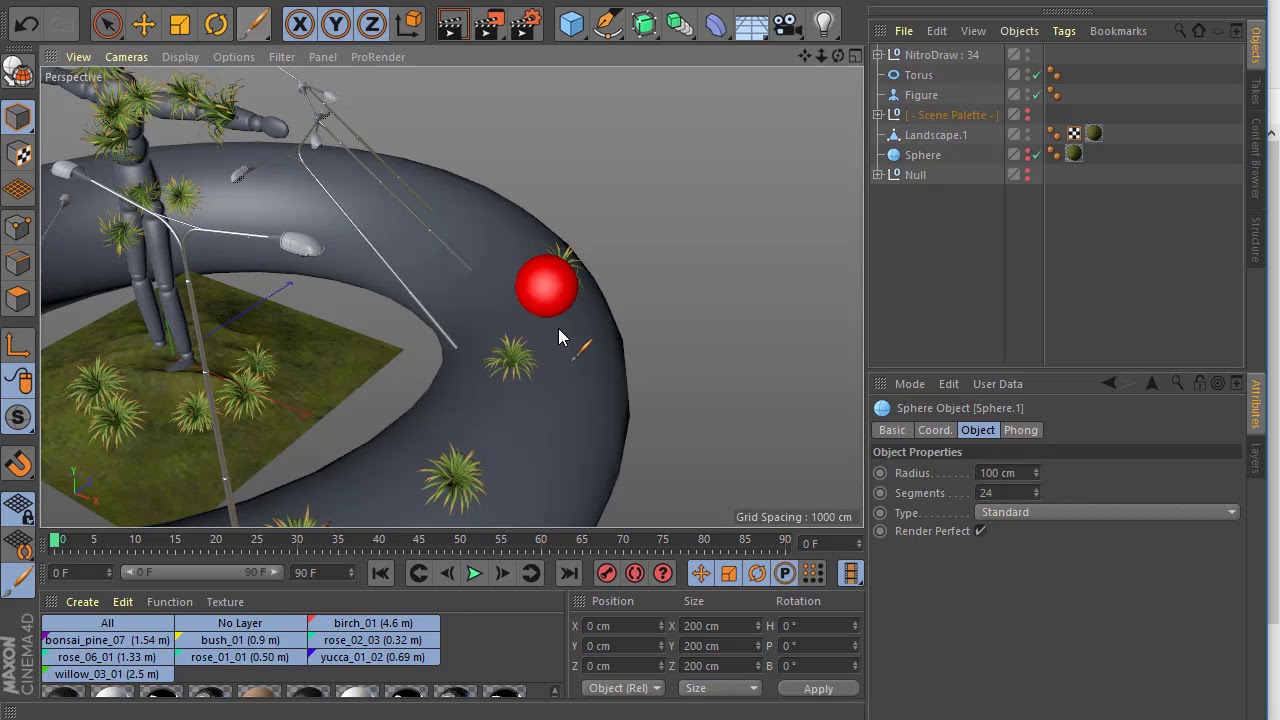Select the Rotate tool
The image size is (1280, 720).
point(215,24)
